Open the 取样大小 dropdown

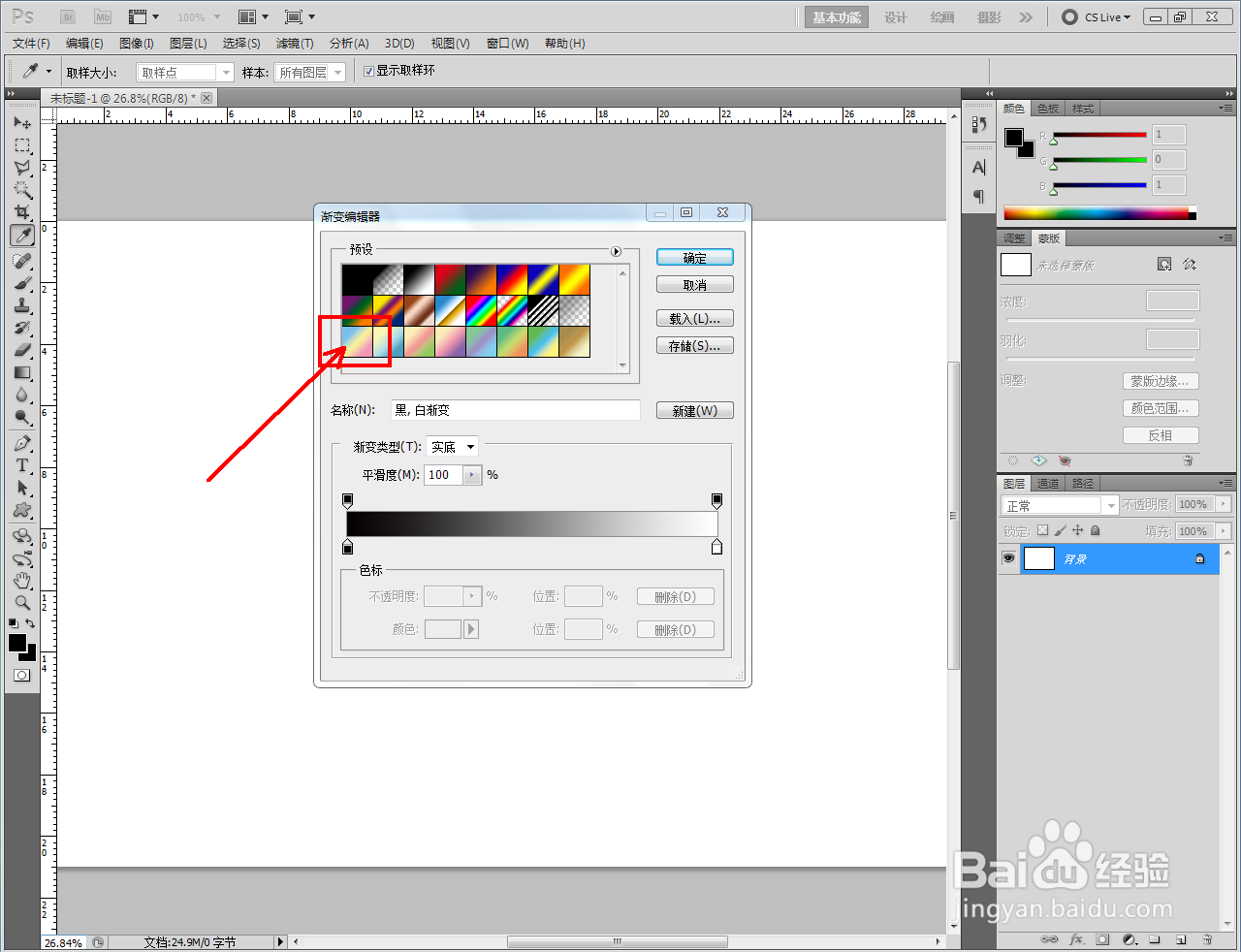click(x=185, y=73)
